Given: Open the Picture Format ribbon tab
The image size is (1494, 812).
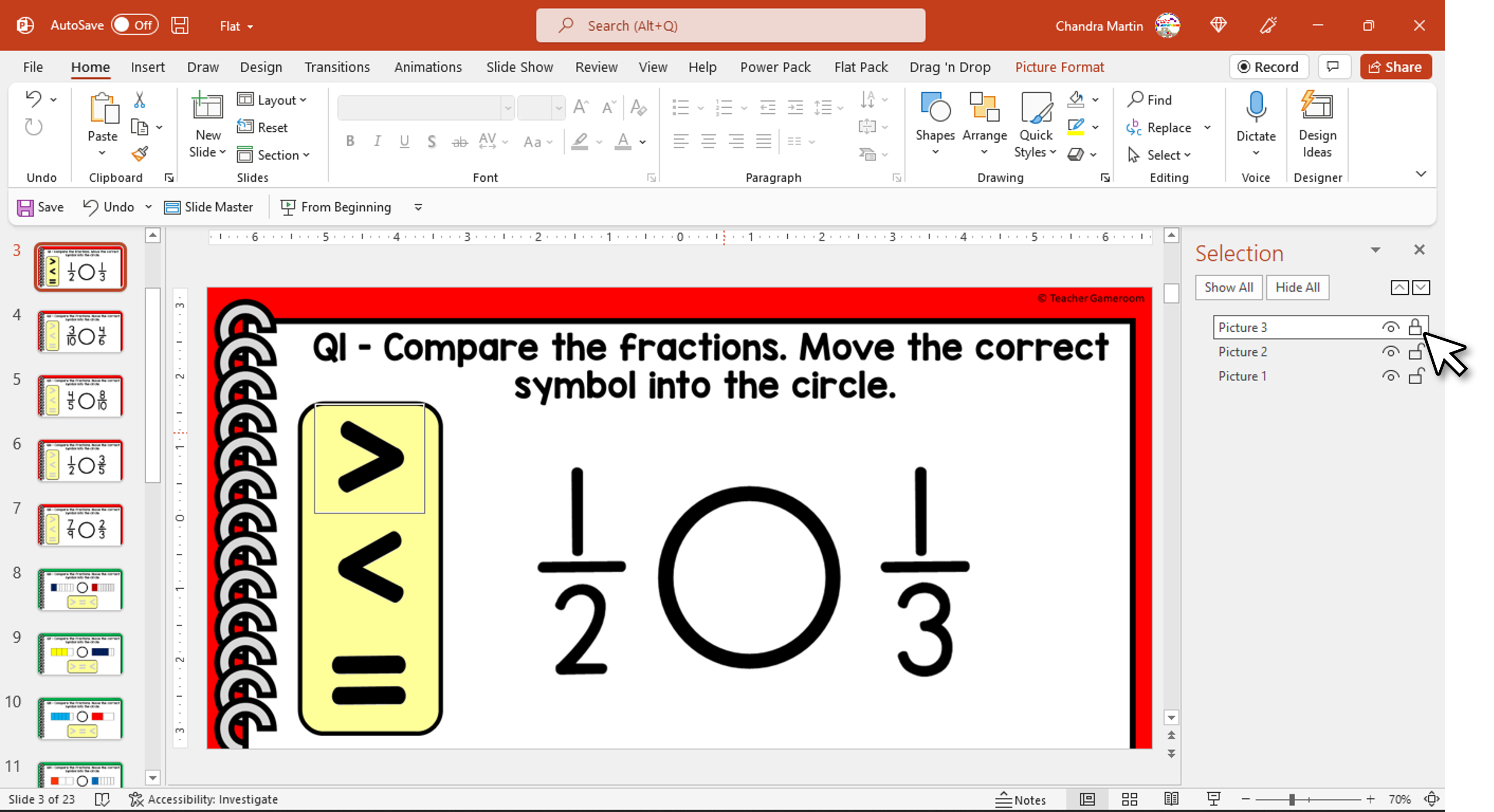Looking at the screenshot, I should [x=1060, y=67].
